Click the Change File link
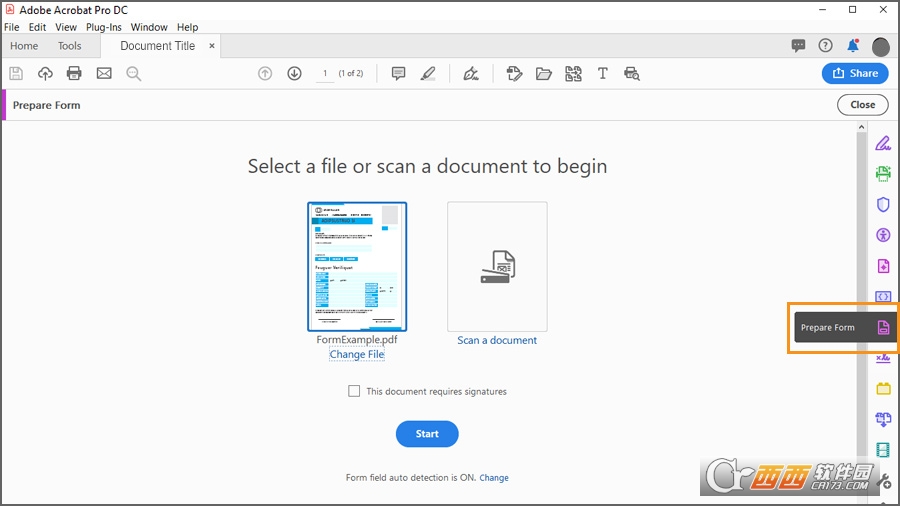This screenshot has height=506, width=900. click(x=356, y=355)
